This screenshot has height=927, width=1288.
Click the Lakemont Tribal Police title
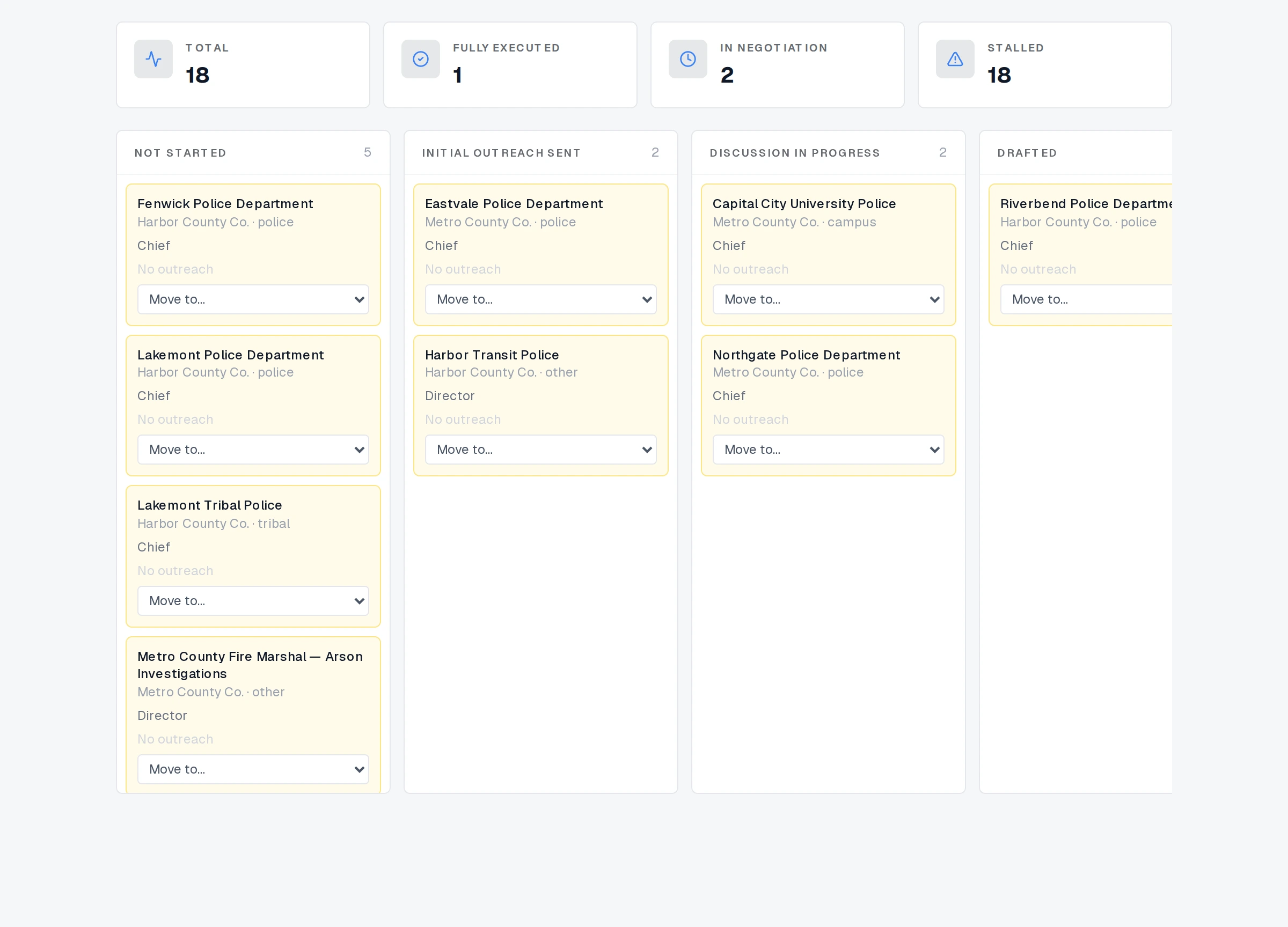(x=209, y=505)
